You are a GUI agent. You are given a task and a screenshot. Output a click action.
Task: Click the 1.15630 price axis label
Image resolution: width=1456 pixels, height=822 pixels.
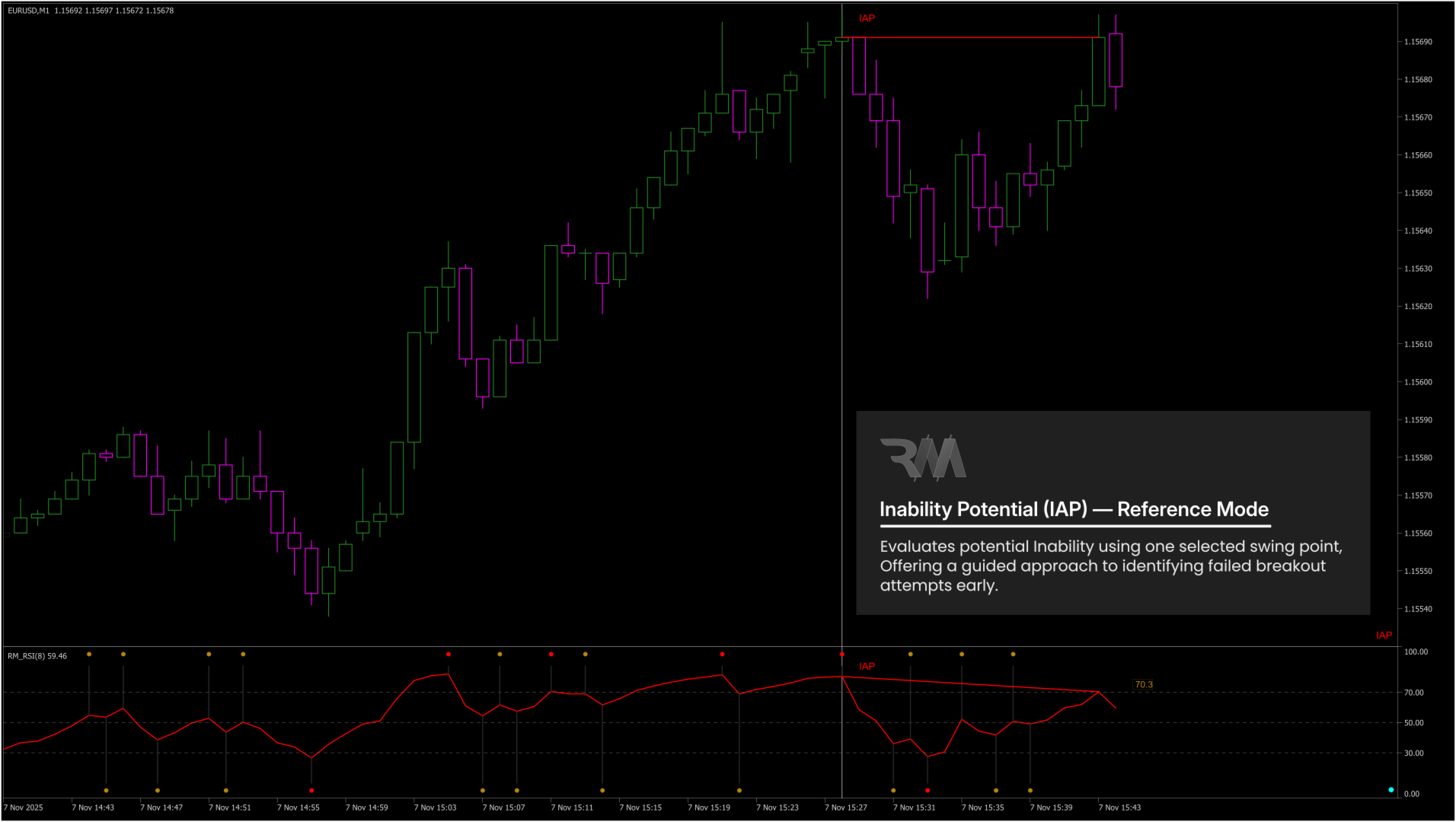(x=1418, y=269)
